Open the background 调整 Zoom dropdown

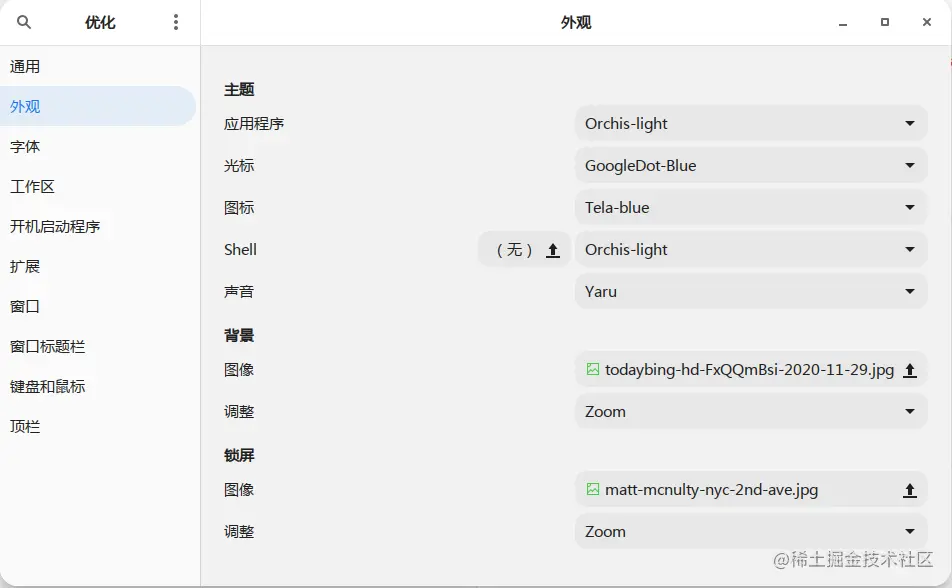tap(750, 411)
